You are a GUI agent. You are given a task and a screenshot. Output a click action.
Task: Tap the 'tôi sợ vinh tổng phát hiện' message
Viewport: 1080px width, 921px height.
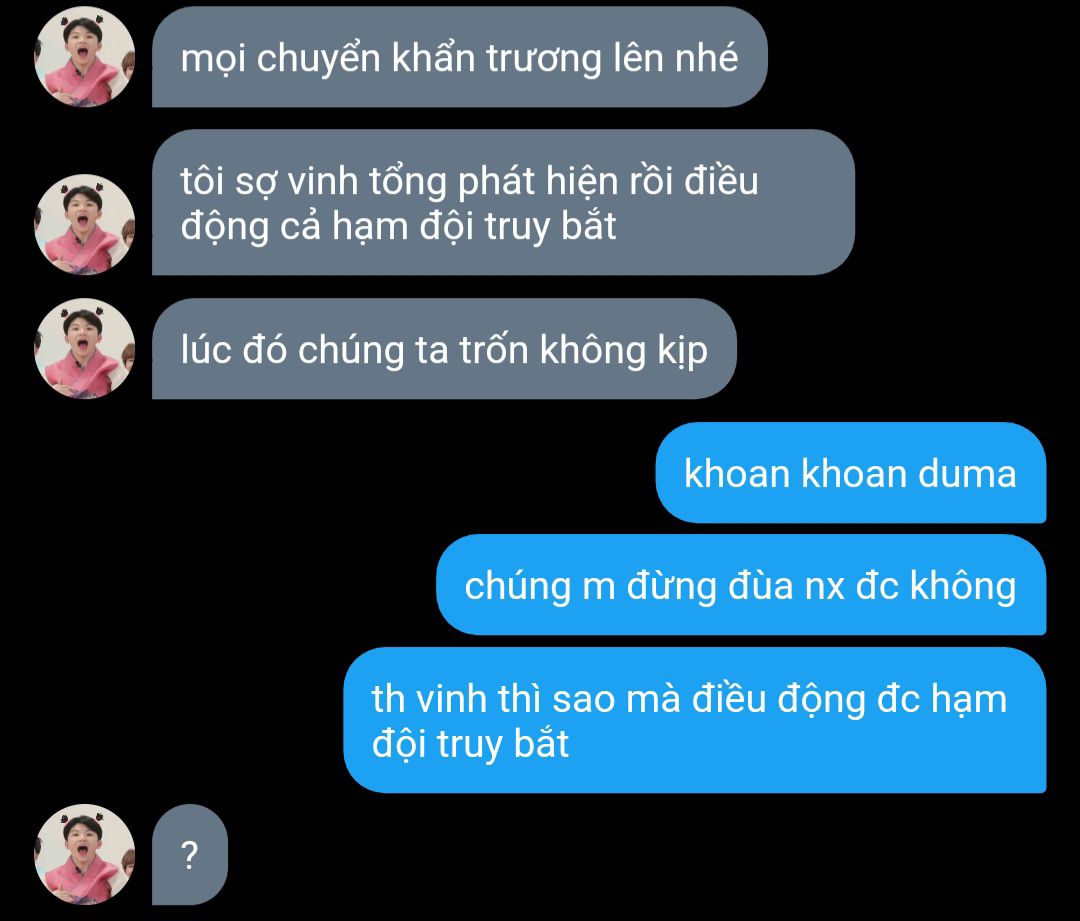pyautogui.click(x=503, y=203)
